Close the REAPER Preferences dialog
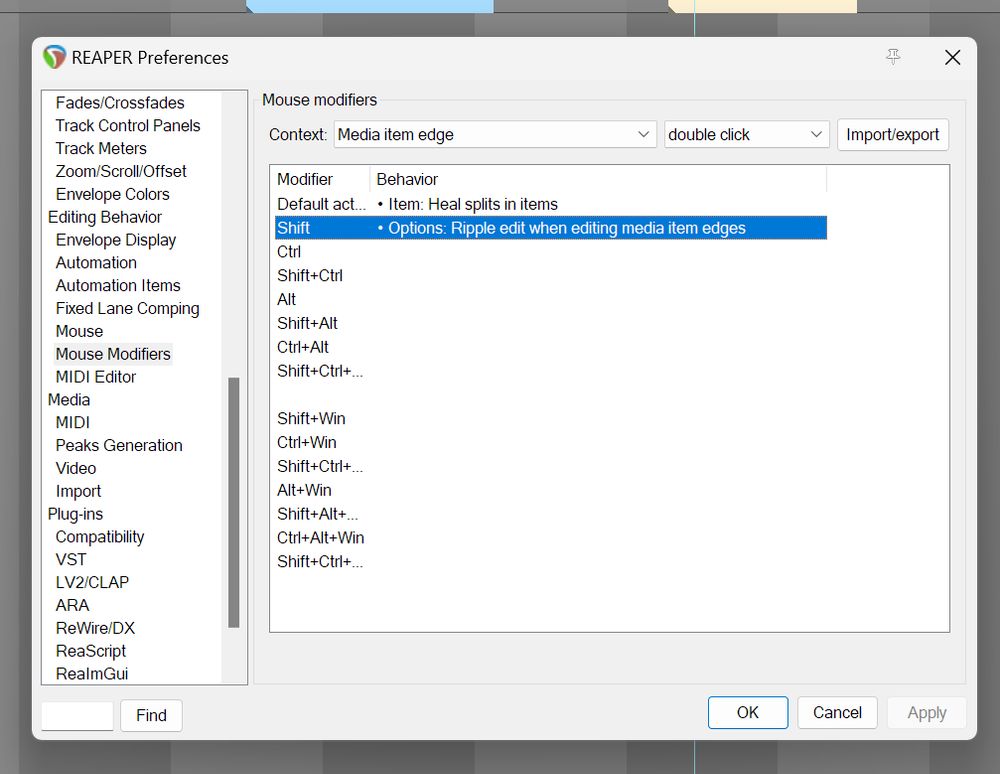This screenshot has width=1000, height=774. coord(952,57)
